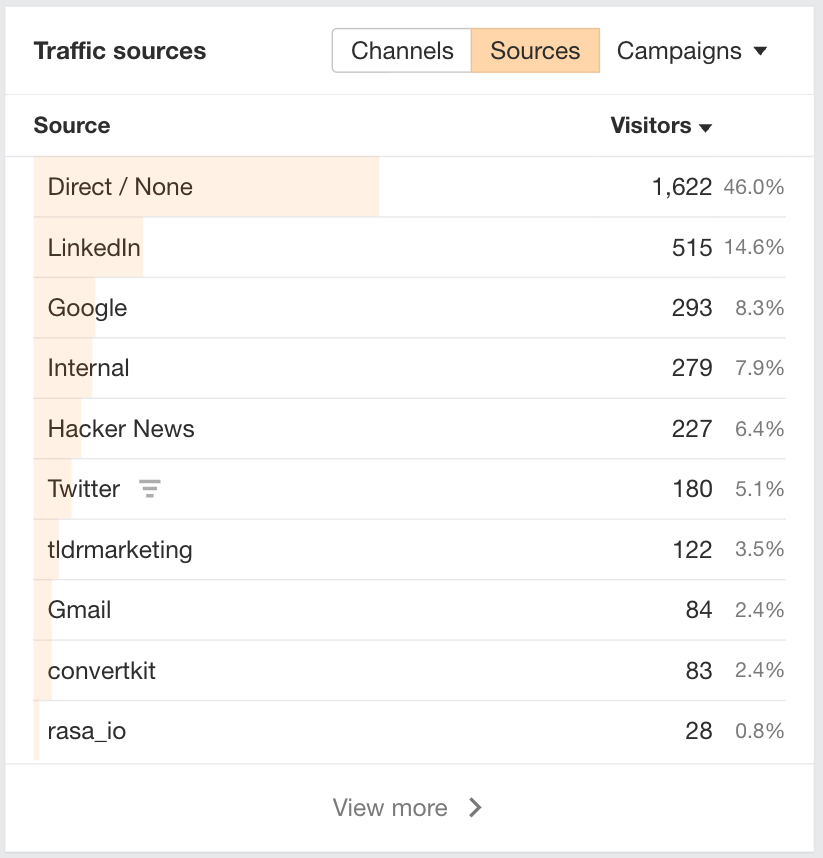Click the Visitors column header
823x858 pixels.
(648, 127)
